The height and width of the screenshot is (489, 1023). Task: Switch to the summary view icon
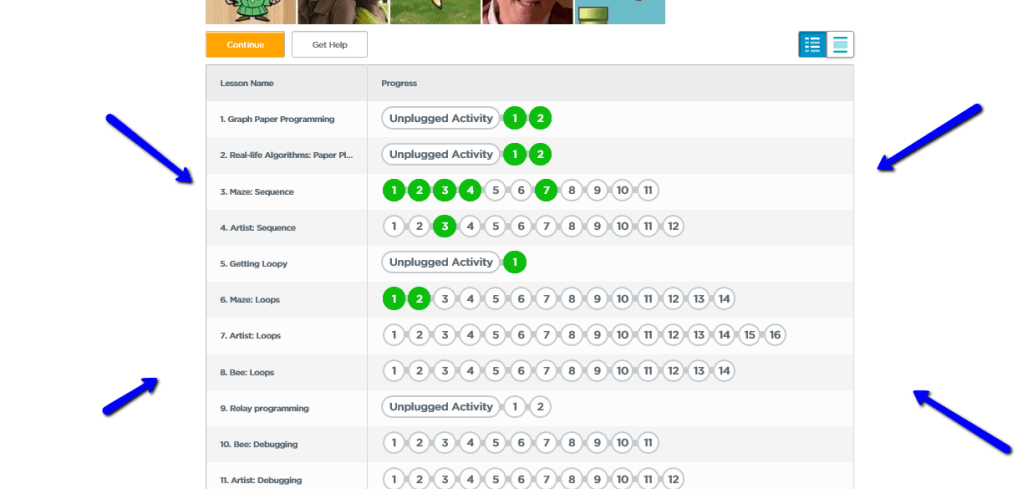(x=840, y=44)
